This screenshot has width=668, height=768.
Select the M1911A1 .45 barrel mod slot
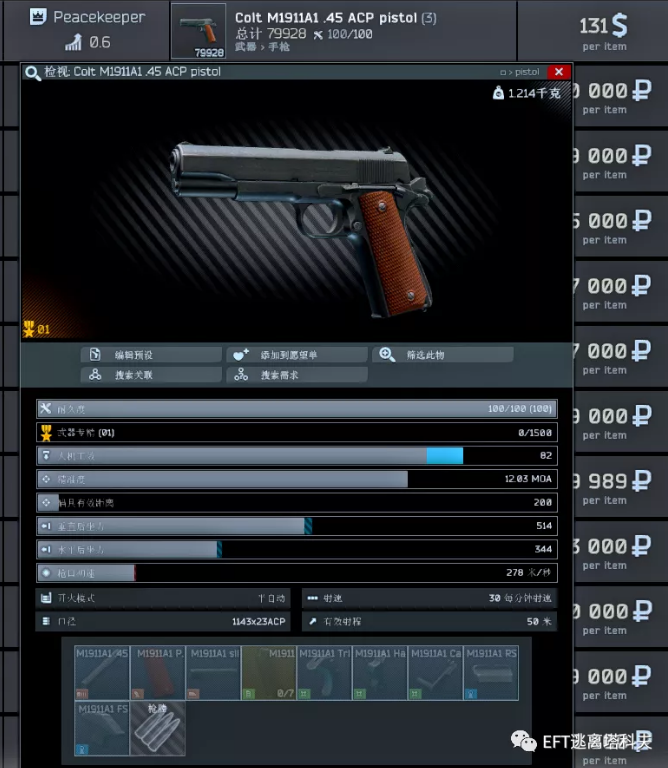(102, 673)
